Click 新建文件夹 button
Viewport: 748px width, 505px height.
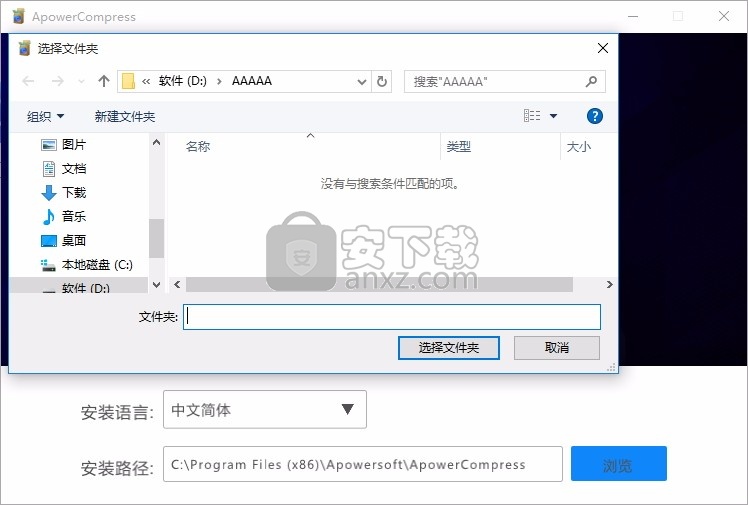pyautogui.click(x=125, y=116)
